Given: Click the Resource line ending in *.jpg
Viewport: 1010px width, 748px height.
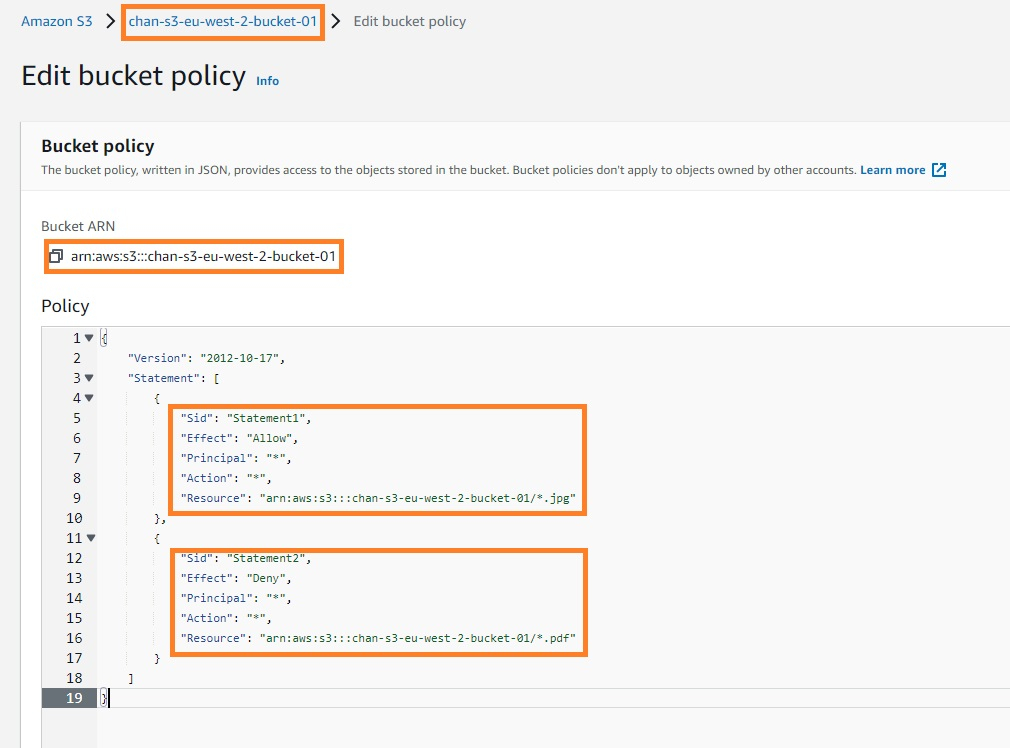Looking at the screenshot, I should pyautogui.click(x=378, y=498).
